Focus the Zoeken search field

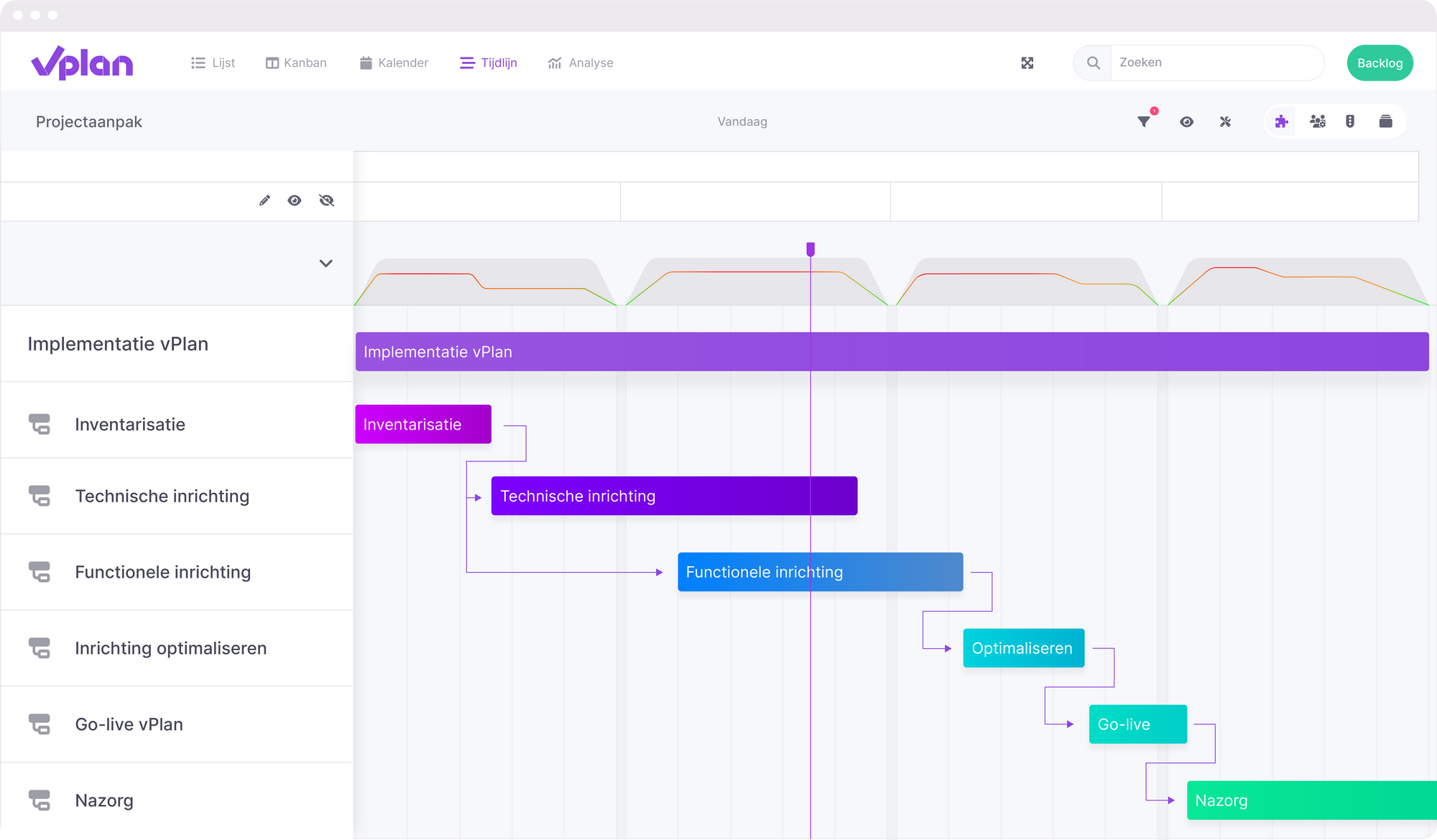pyautogui.click(x=1216, y=63)
